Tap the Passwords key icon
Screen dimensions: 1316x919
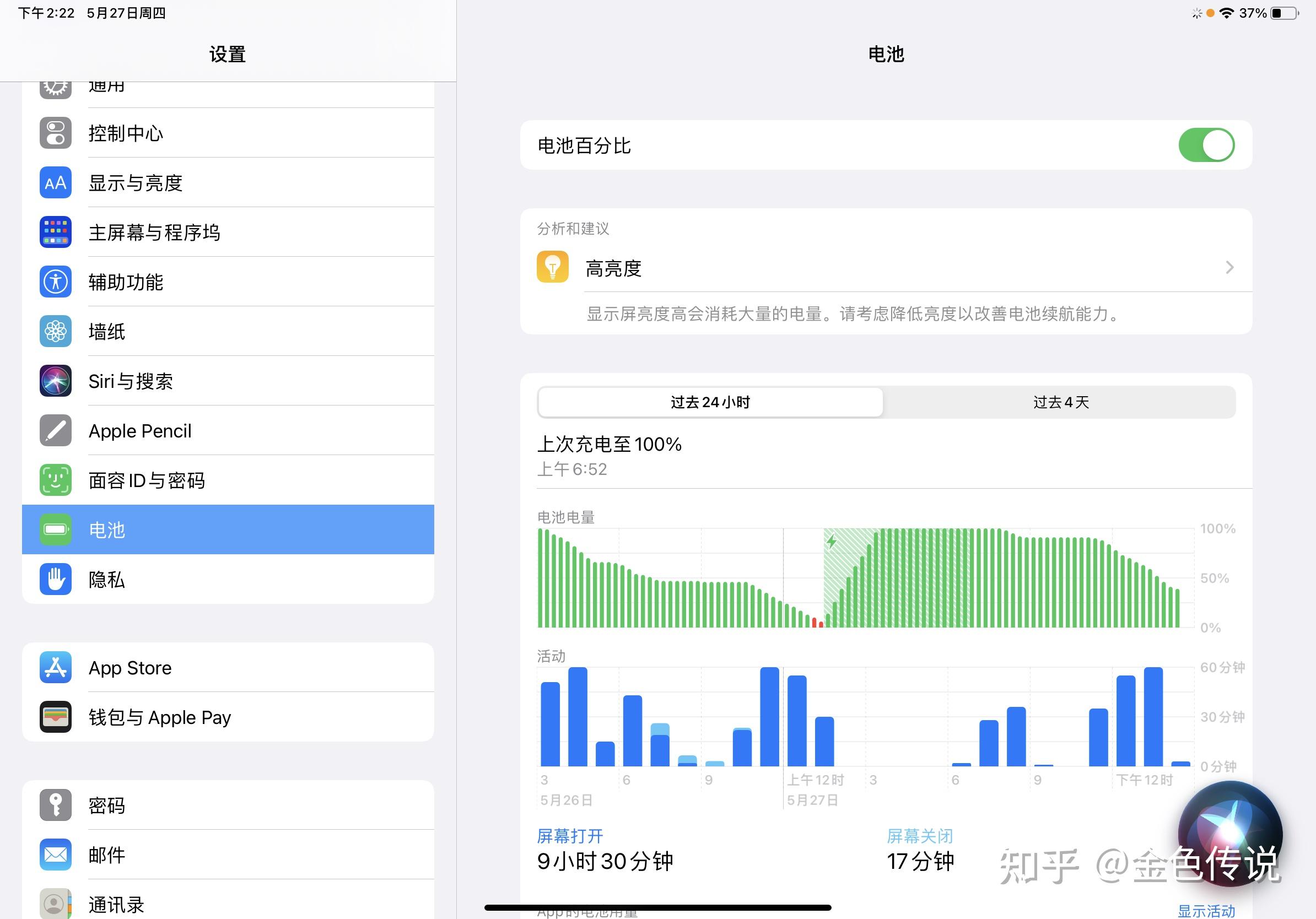[56, 805]
